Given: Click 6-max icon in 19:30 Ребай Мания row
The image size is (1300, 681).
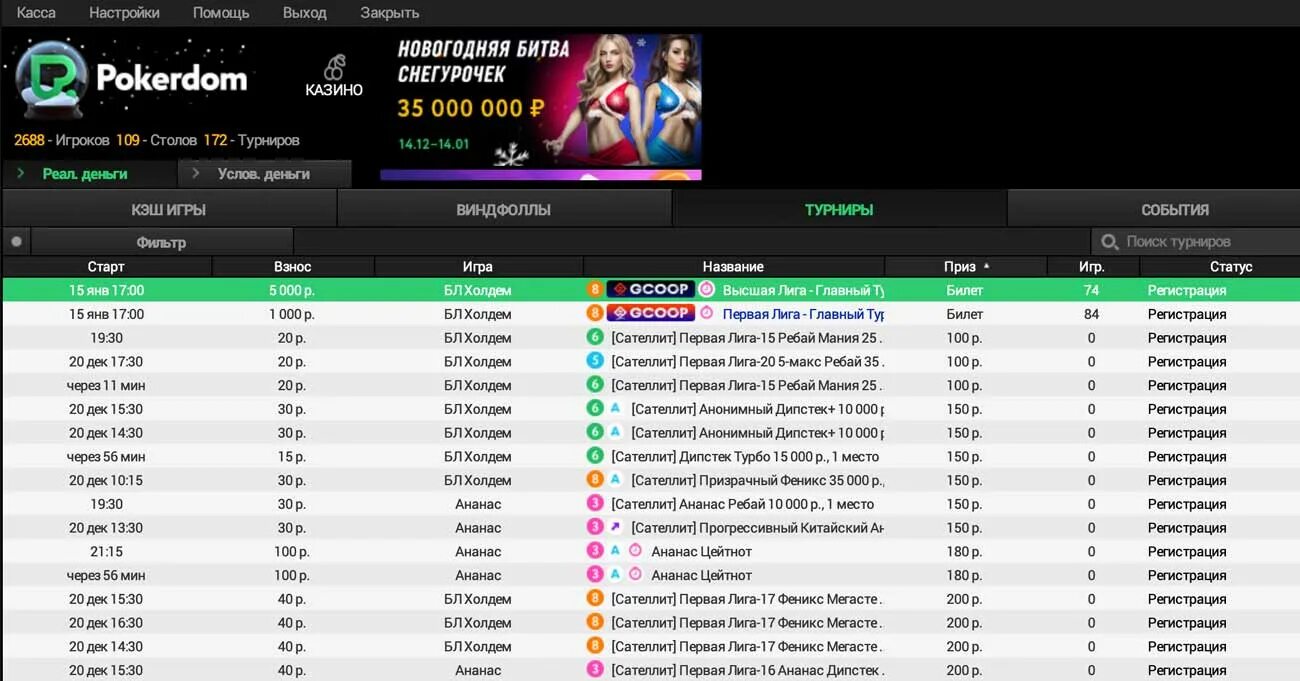Looking at the screenshot, I should point(595,337).
